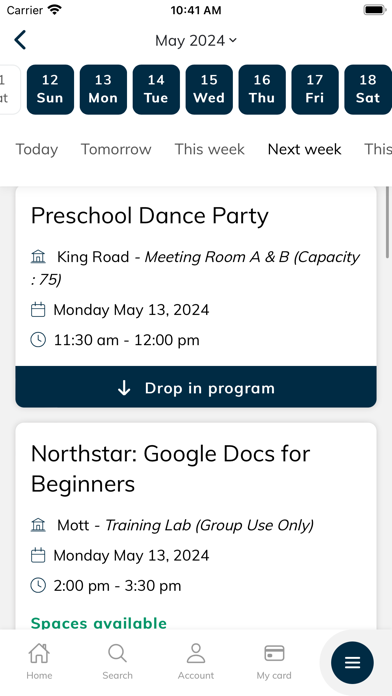Select the 13 Mon date chip
This screenshot has height=696, width=392.
coord(103,89)
